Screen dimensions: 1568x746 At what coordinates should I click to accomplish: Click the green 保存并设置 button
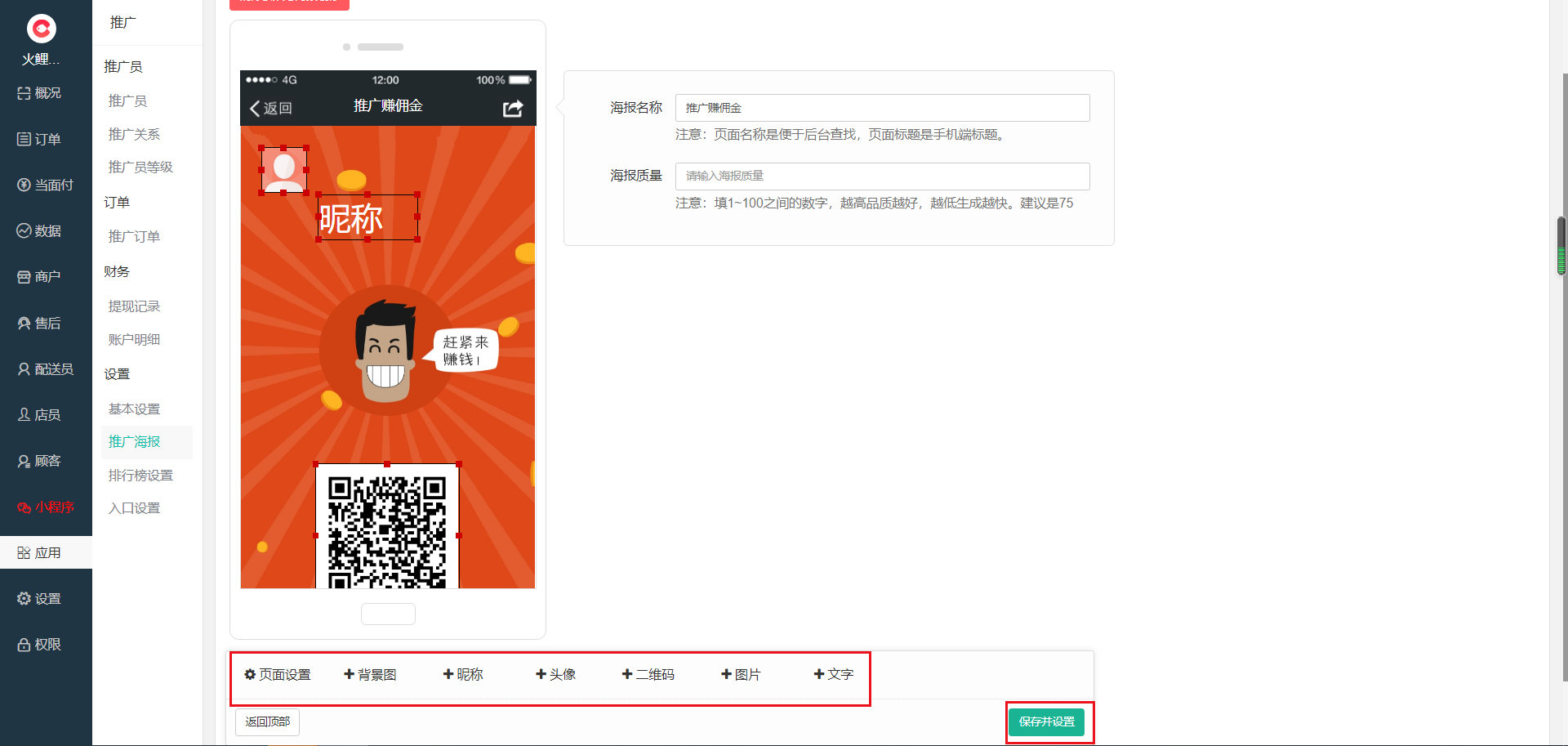pyautogui.click(x=1046, y=722)
